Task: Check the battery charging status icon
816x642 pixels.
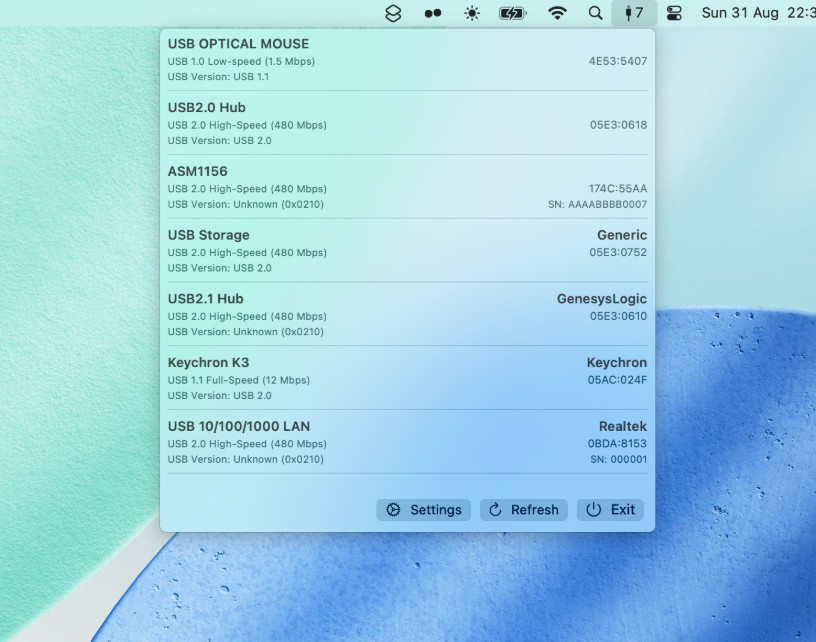Action: click(x=513, y=13)
